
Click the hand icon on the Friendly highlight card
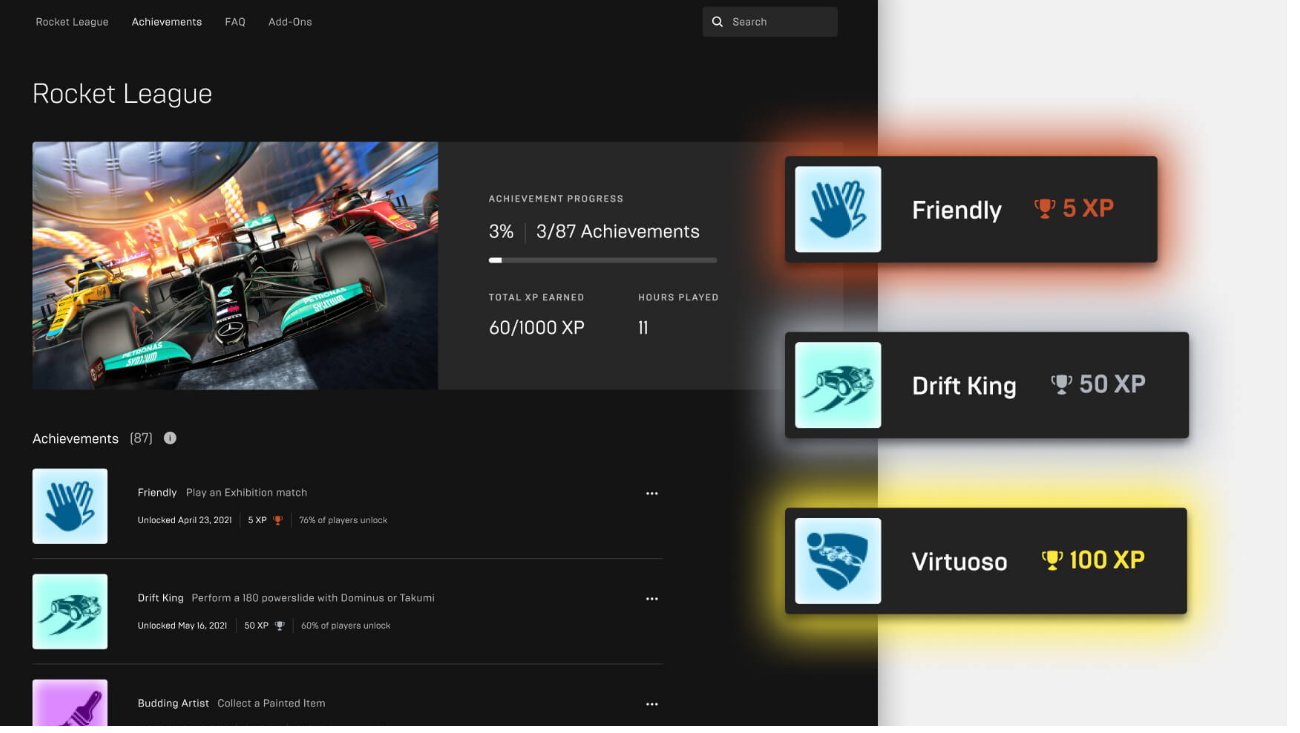click(838, 209)
